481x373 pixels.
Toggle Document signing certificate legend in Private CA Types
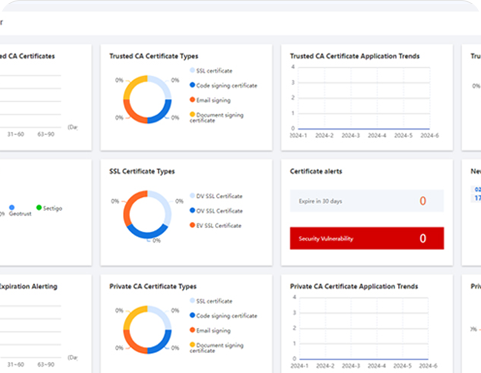click(217, 348)
